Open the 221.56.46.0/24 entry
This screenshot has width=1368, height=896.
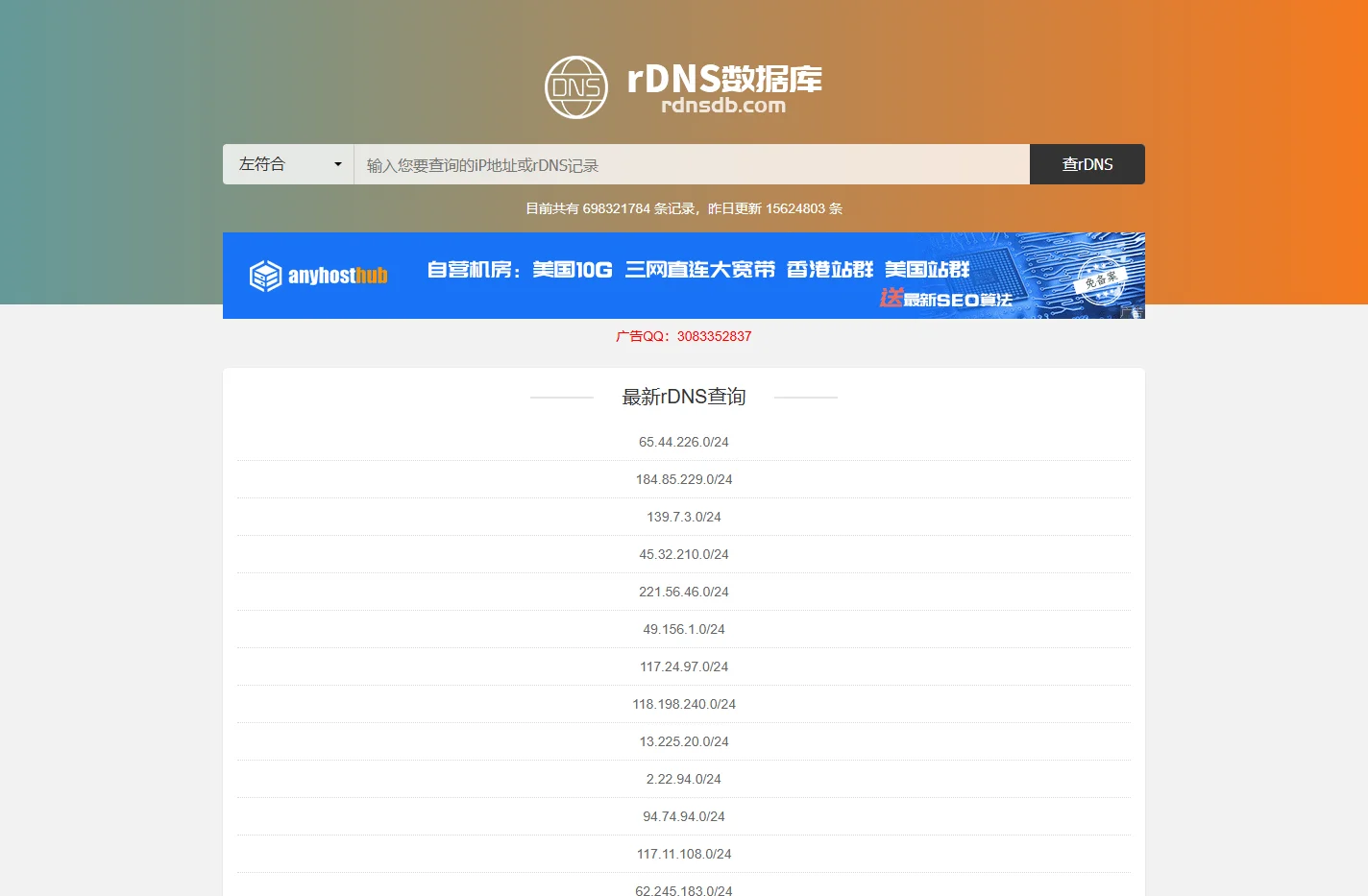tap(684, 592)
